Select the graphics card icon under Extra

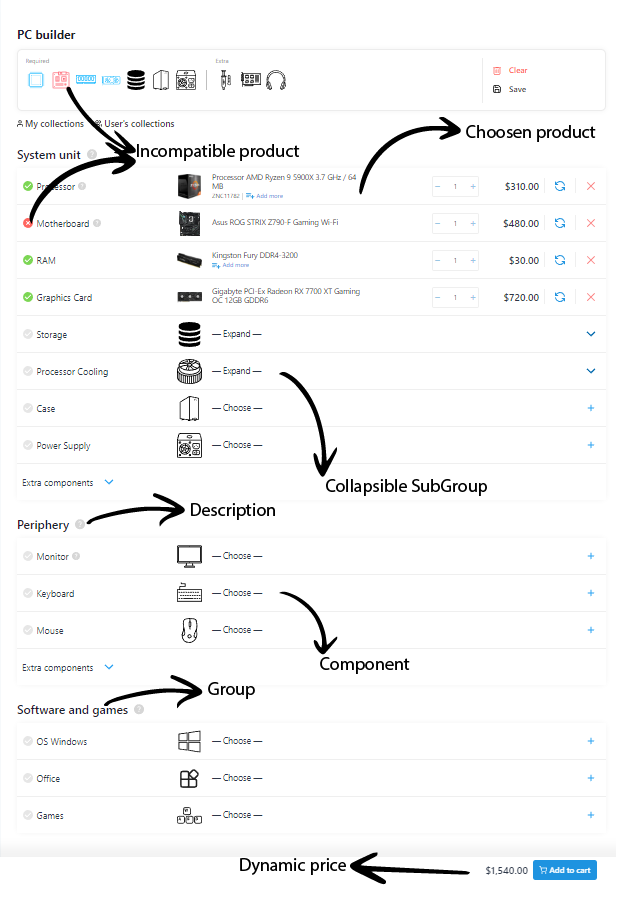[x=250, y=78]
